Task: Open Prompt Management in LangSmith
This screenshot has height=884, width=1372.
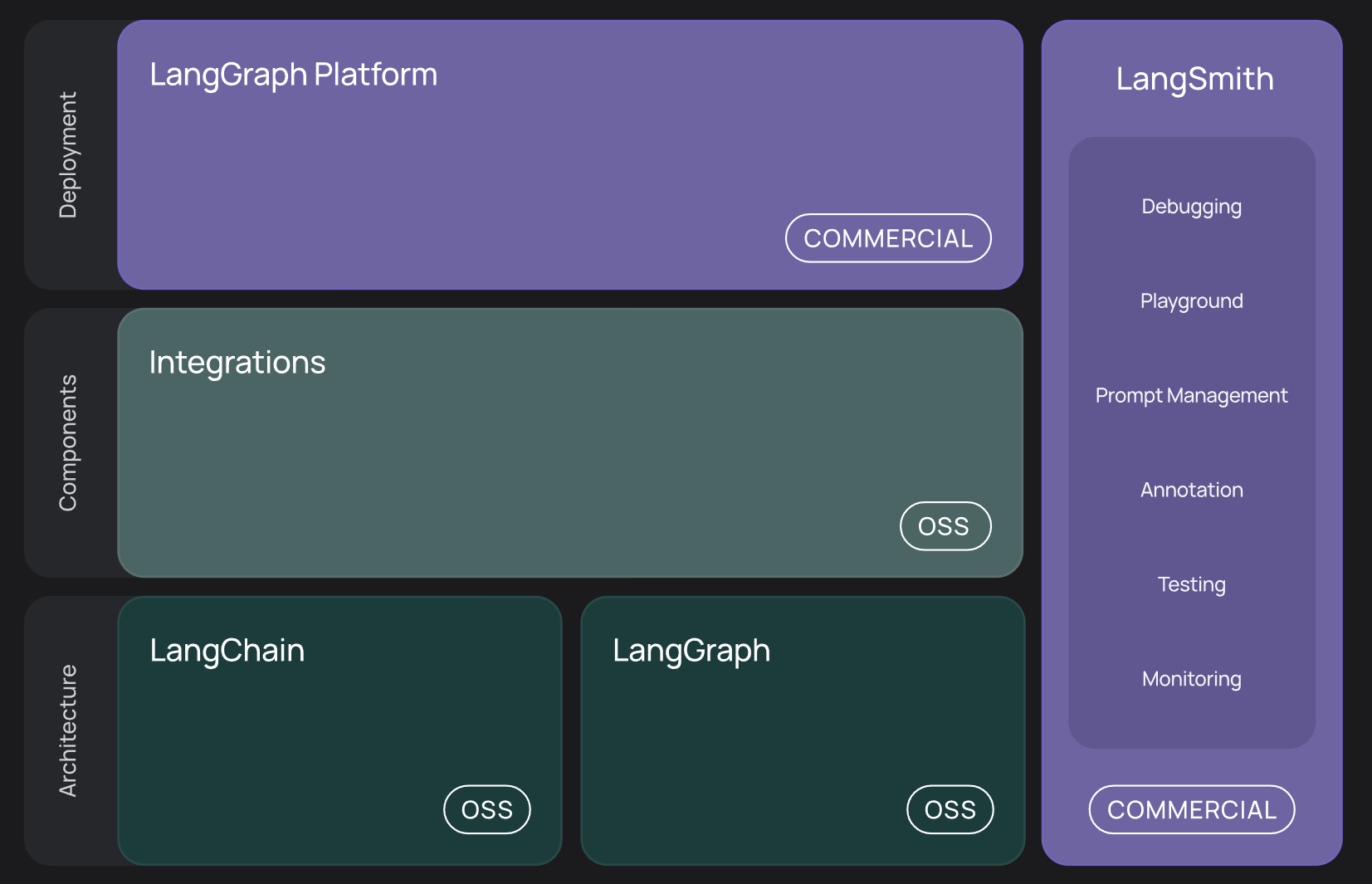Action: click(1191, 395)
